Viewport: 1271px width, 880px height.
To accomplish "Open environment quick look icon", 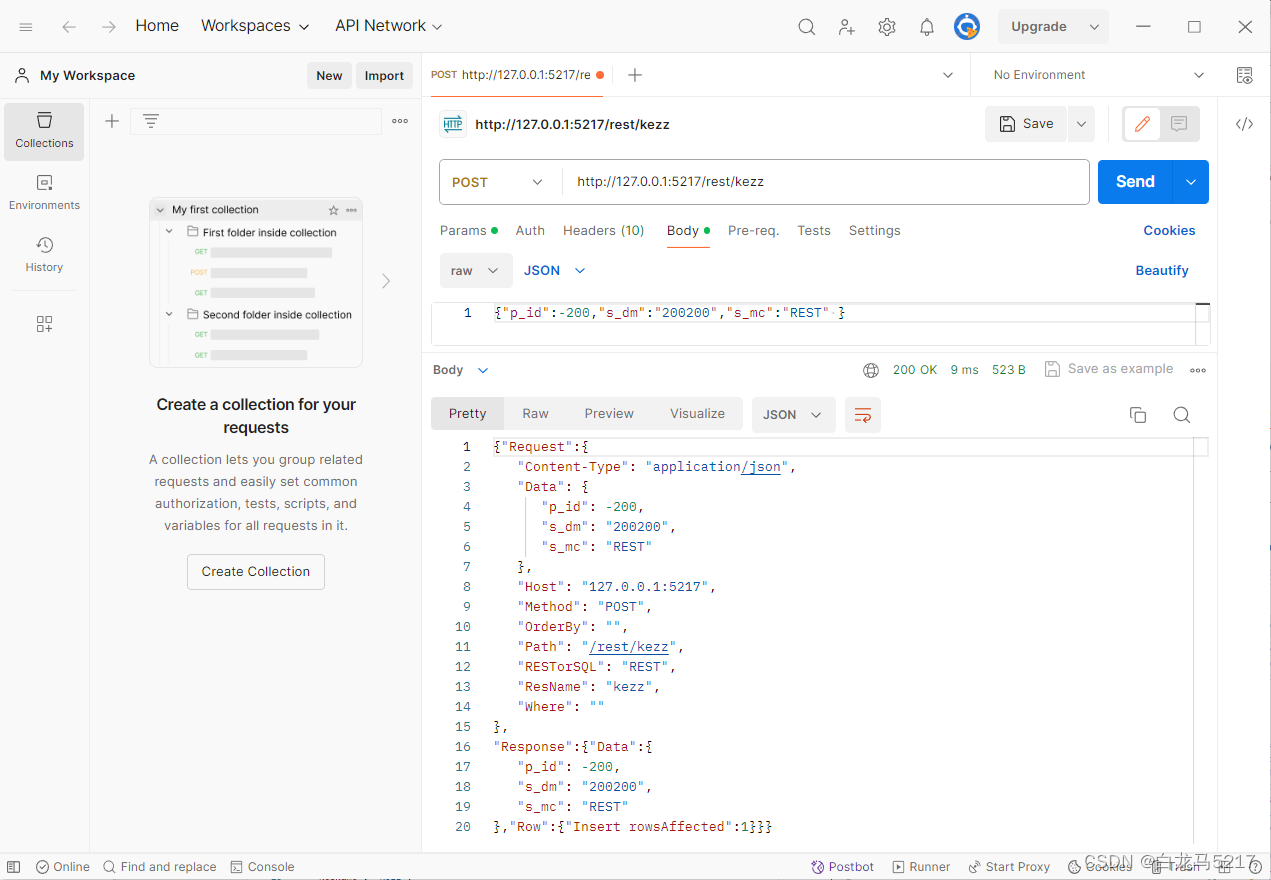I will click(1244, 75).
